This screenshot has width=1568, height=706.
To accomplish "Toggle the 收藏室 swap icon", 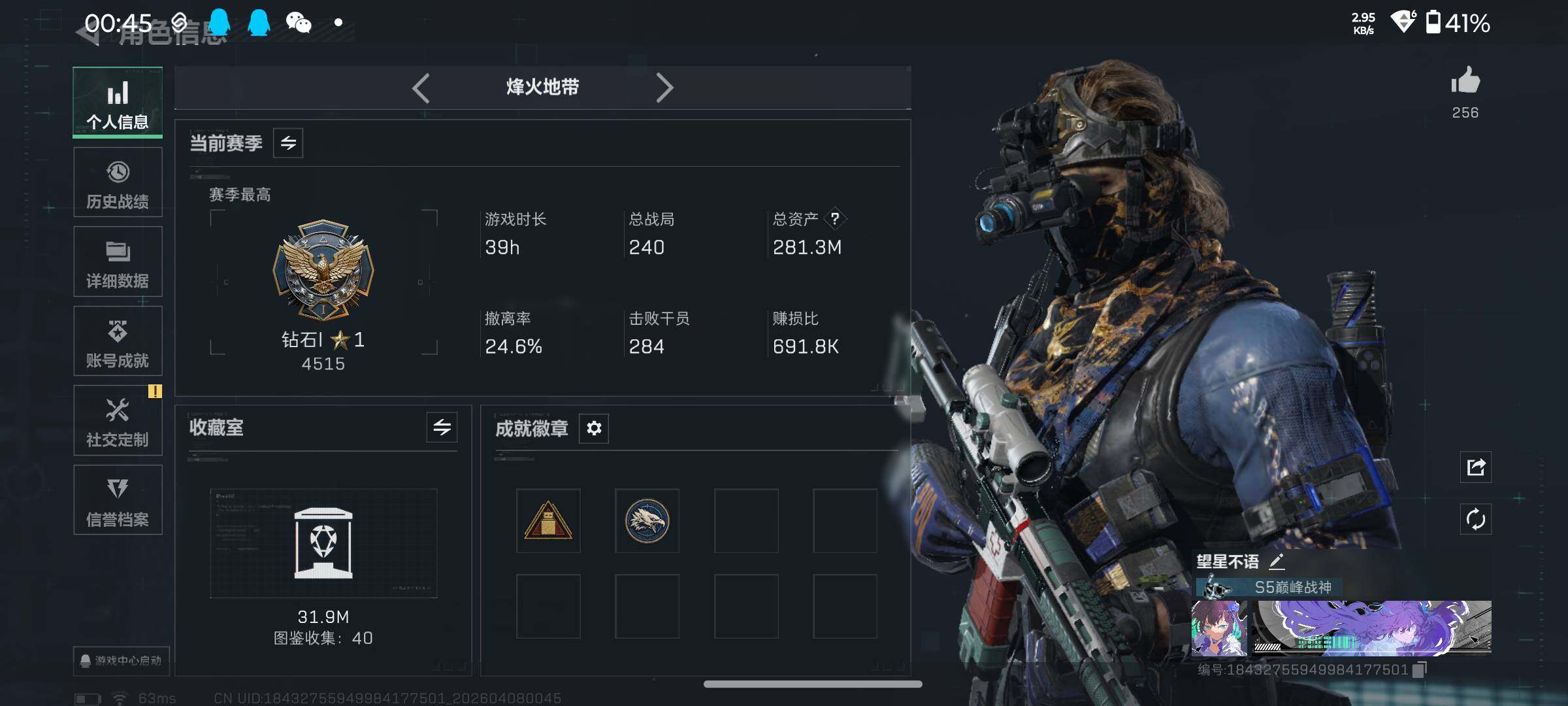I will tap(442, 428).
